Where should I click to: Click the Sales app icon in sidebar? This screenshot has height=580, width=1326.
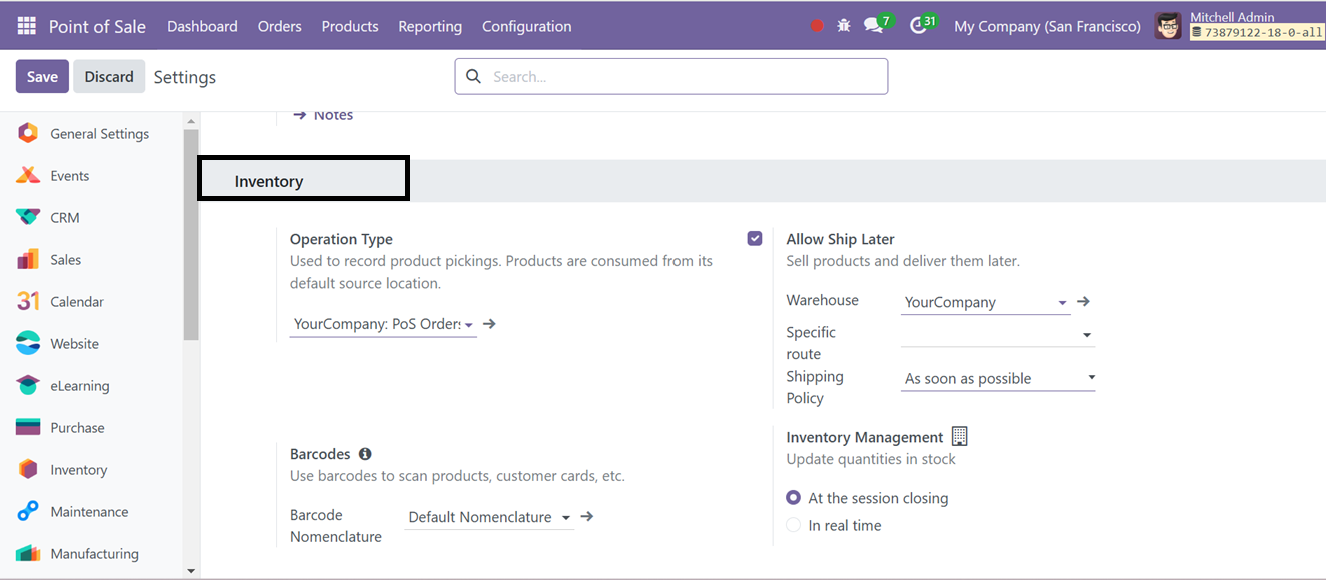coord(28,259)
